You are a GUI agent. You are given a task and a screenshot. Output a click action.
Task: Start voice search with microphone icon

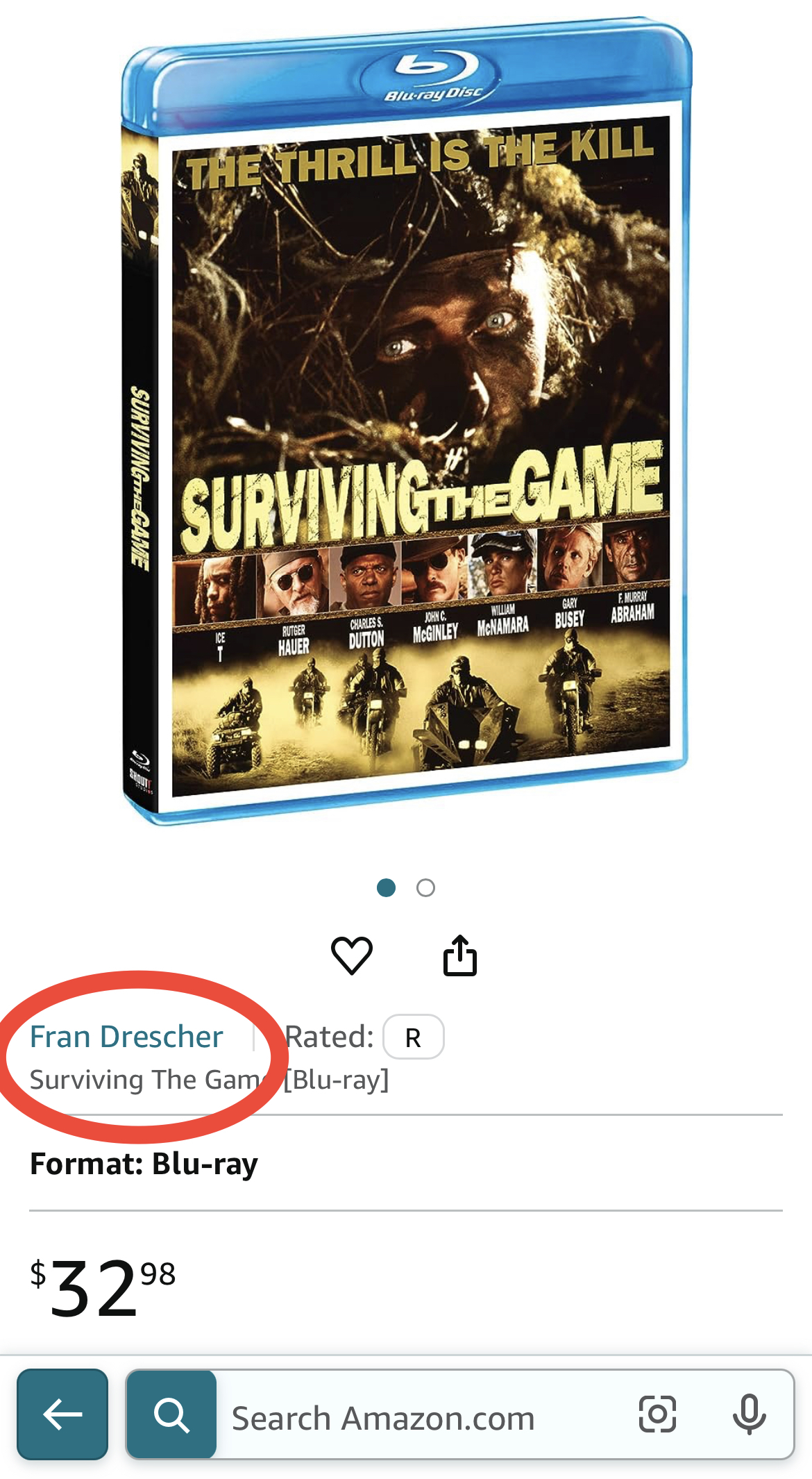coord(749,1414)
